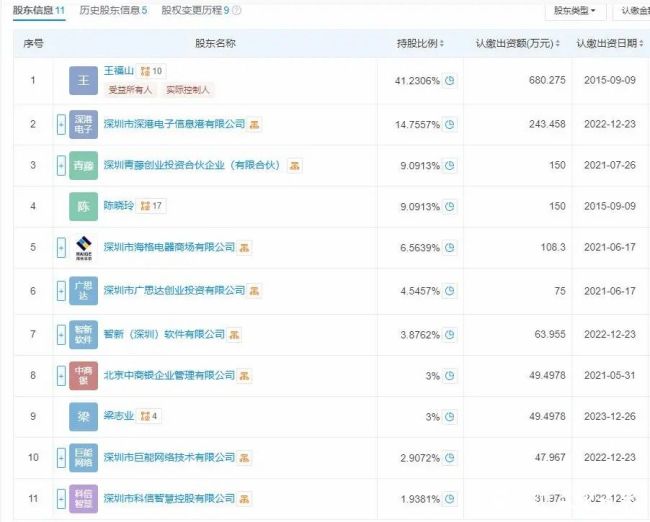Expand row of 深圳市海格电器商场有限公司

(61, 248)
